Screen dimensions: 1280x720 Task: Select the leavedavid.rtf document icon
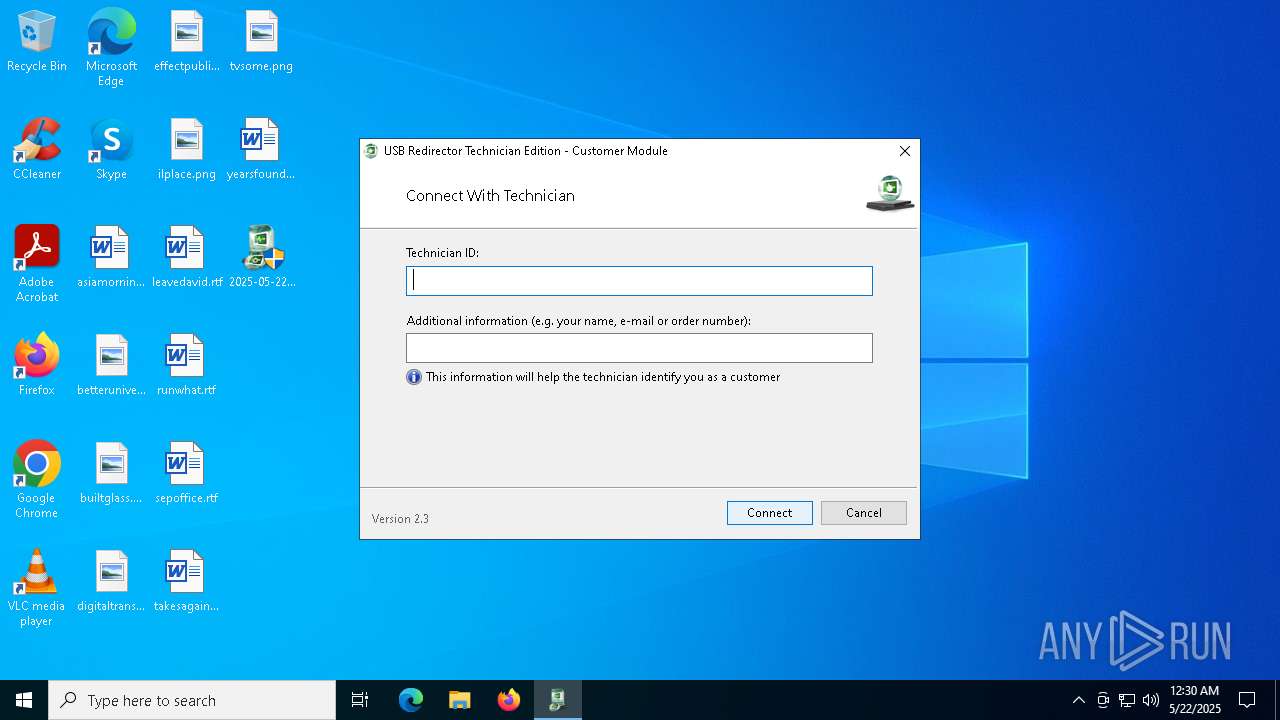[186, 258]
